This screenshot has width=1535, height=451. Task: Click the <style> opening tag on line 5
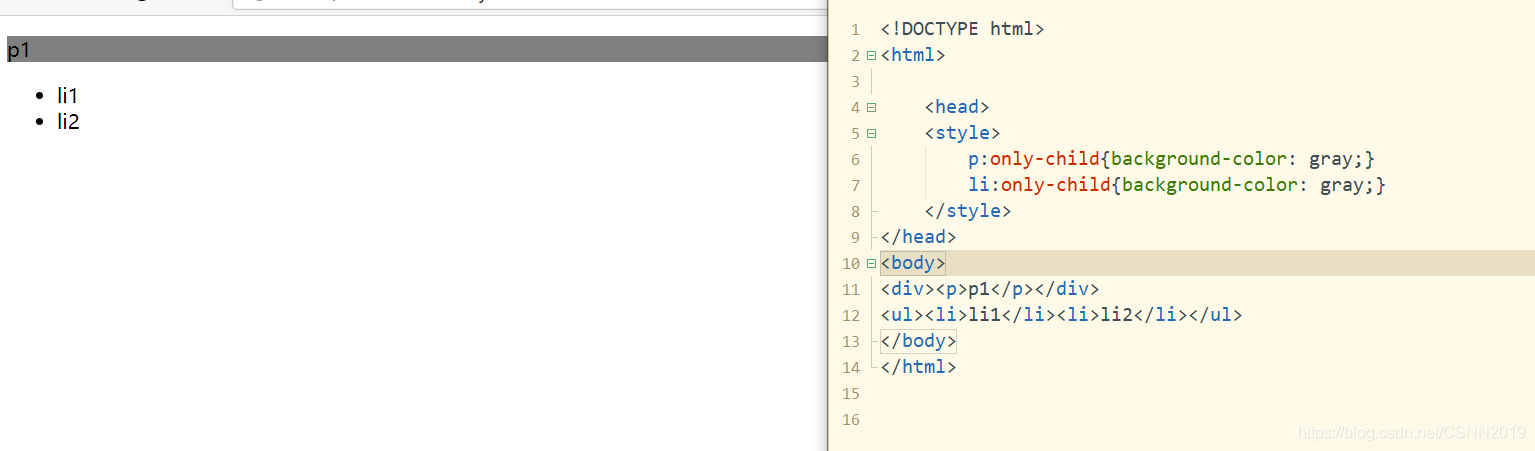pyautogui.click(x=962, y=133)
